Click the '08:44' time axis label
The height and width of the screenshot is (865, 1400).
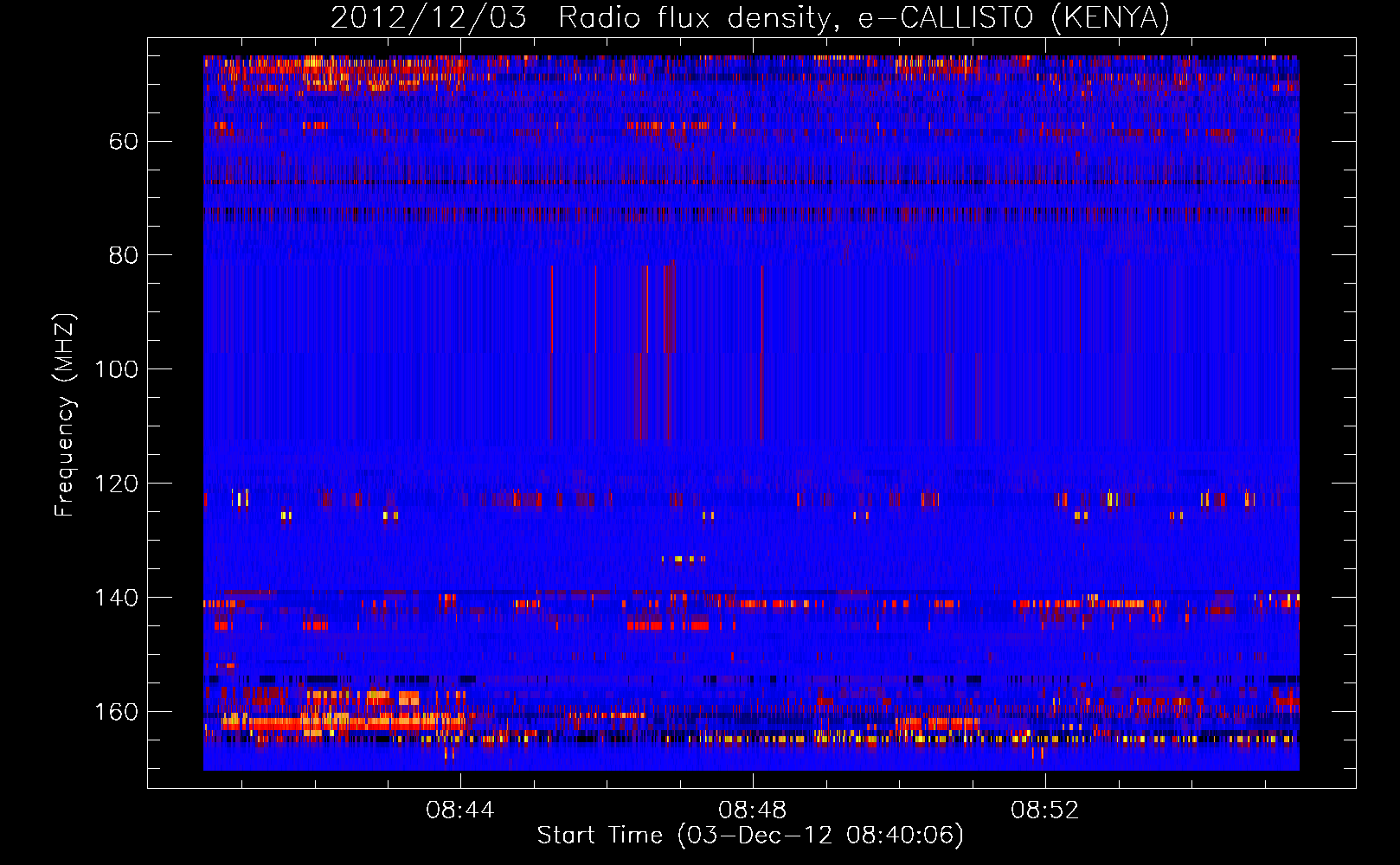(460, 810)
